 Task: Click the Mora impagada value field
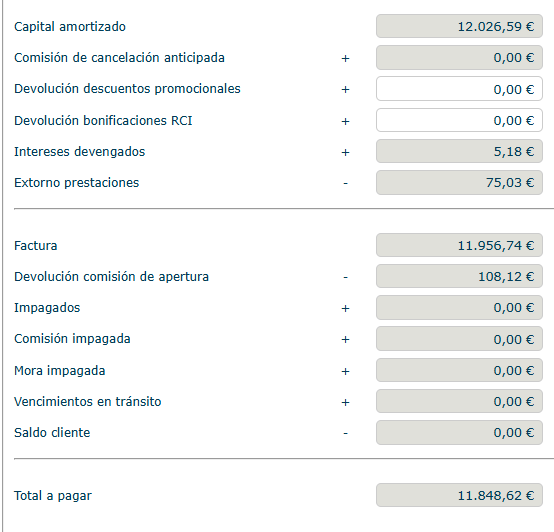point(459,370)
